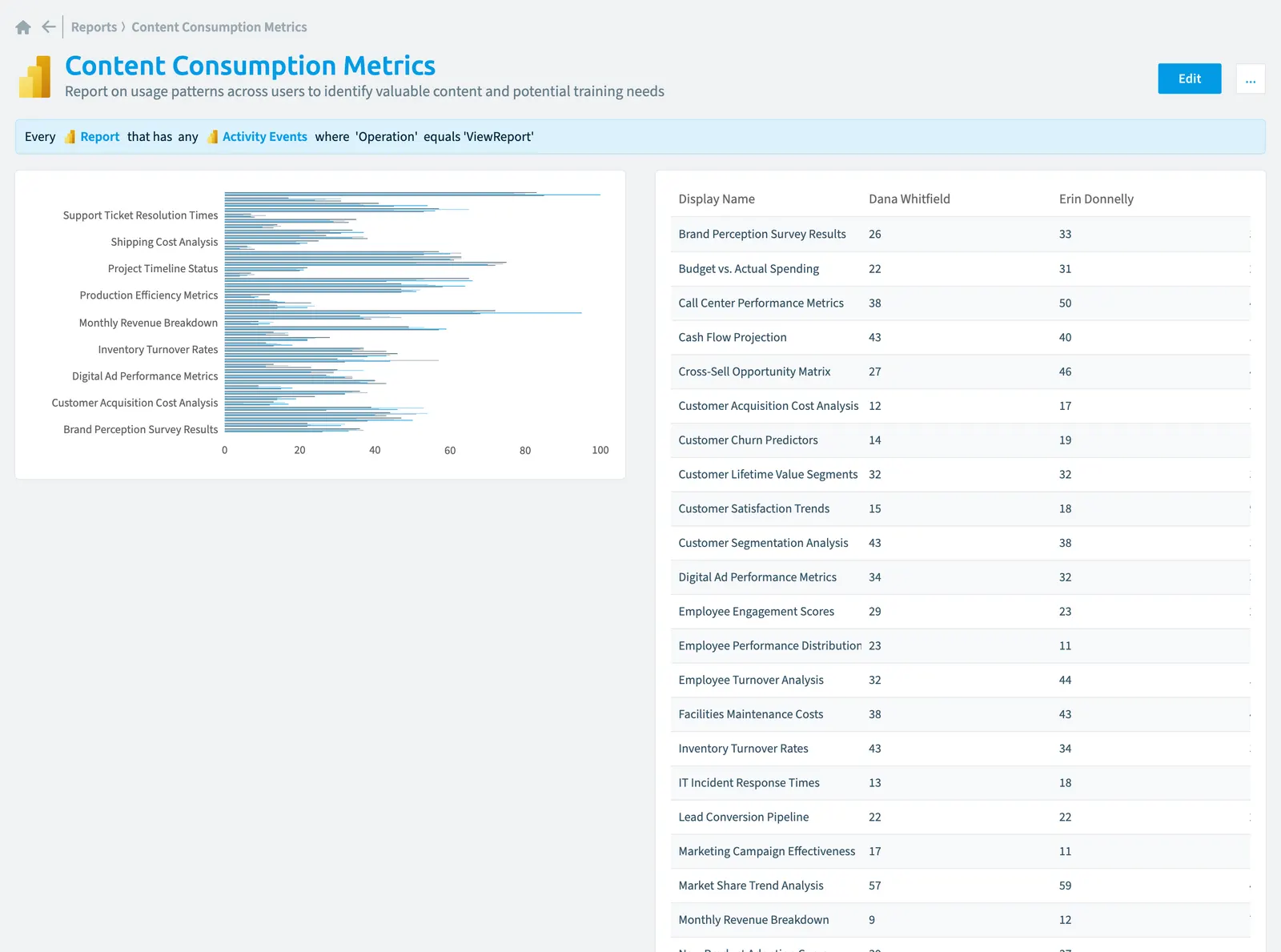Sort by Display Name column header

717,199
